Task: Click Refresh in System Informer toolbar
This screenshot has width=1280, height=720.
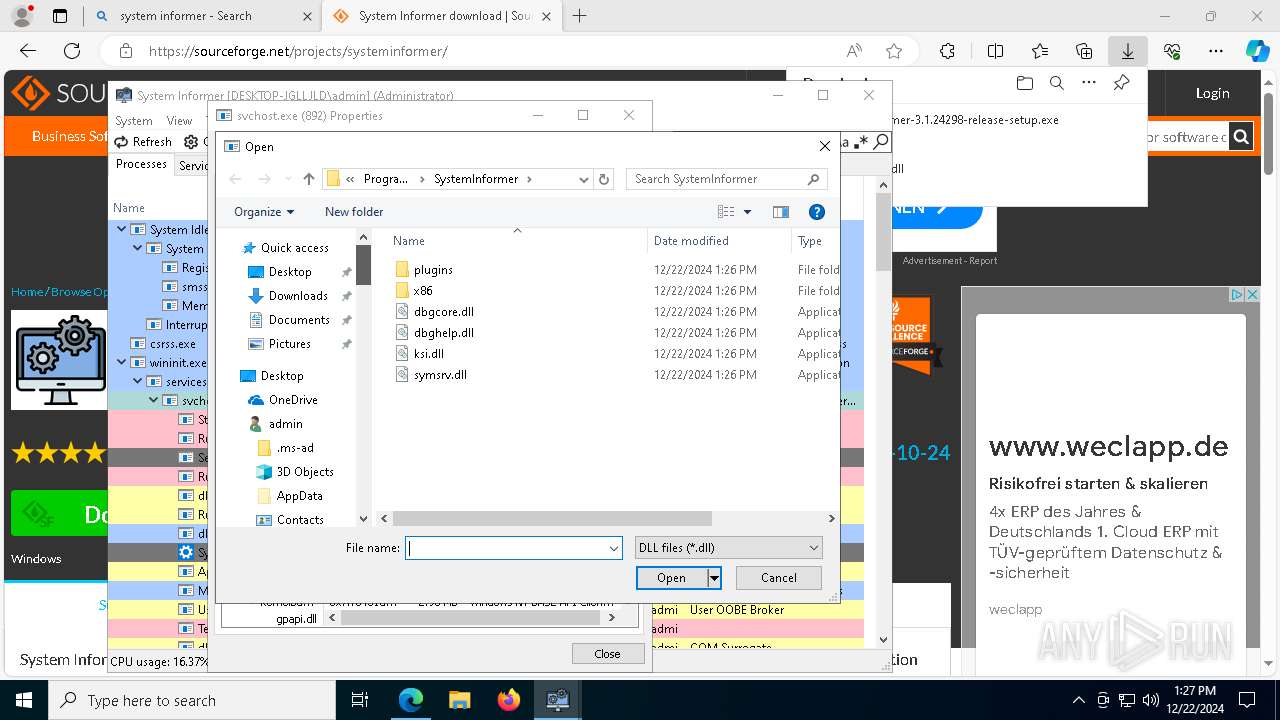Action: tap(142, 142)
